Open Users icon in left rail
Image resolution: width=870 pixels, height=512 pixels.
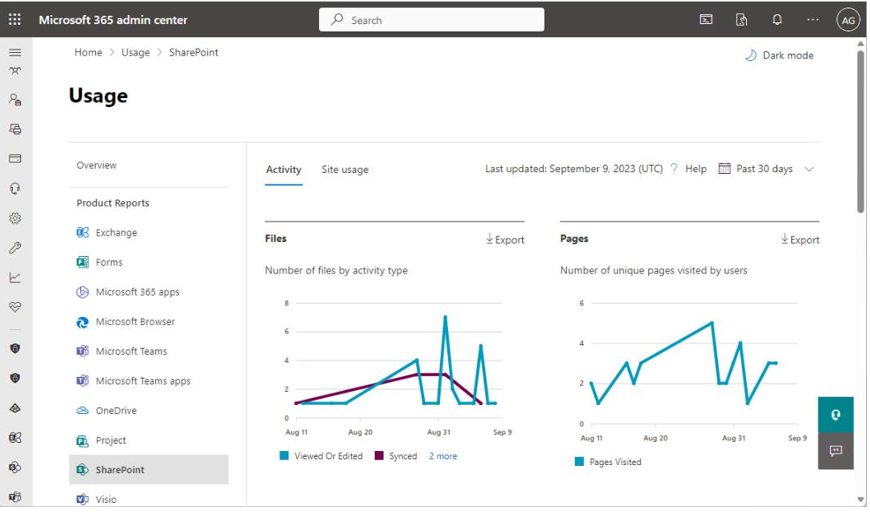tap(15, 99)
